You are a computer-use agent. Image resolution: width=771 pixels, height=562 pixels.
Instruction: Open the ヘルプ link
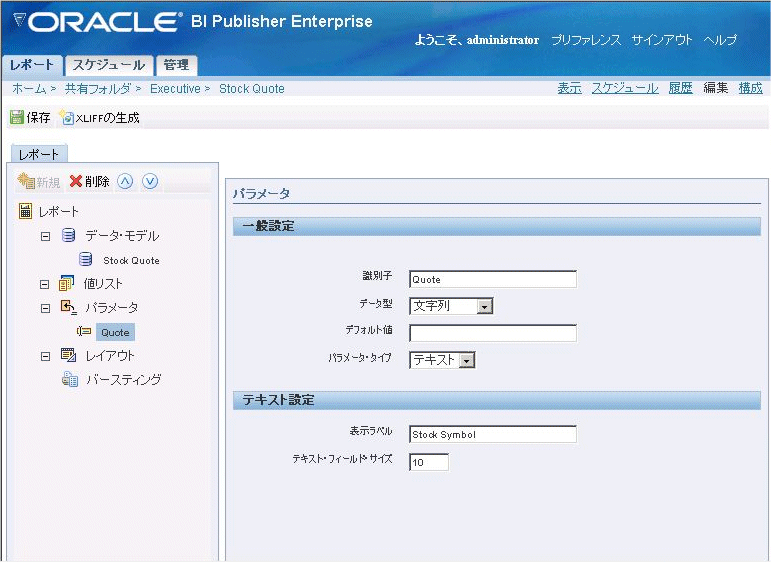click(720, 40)
